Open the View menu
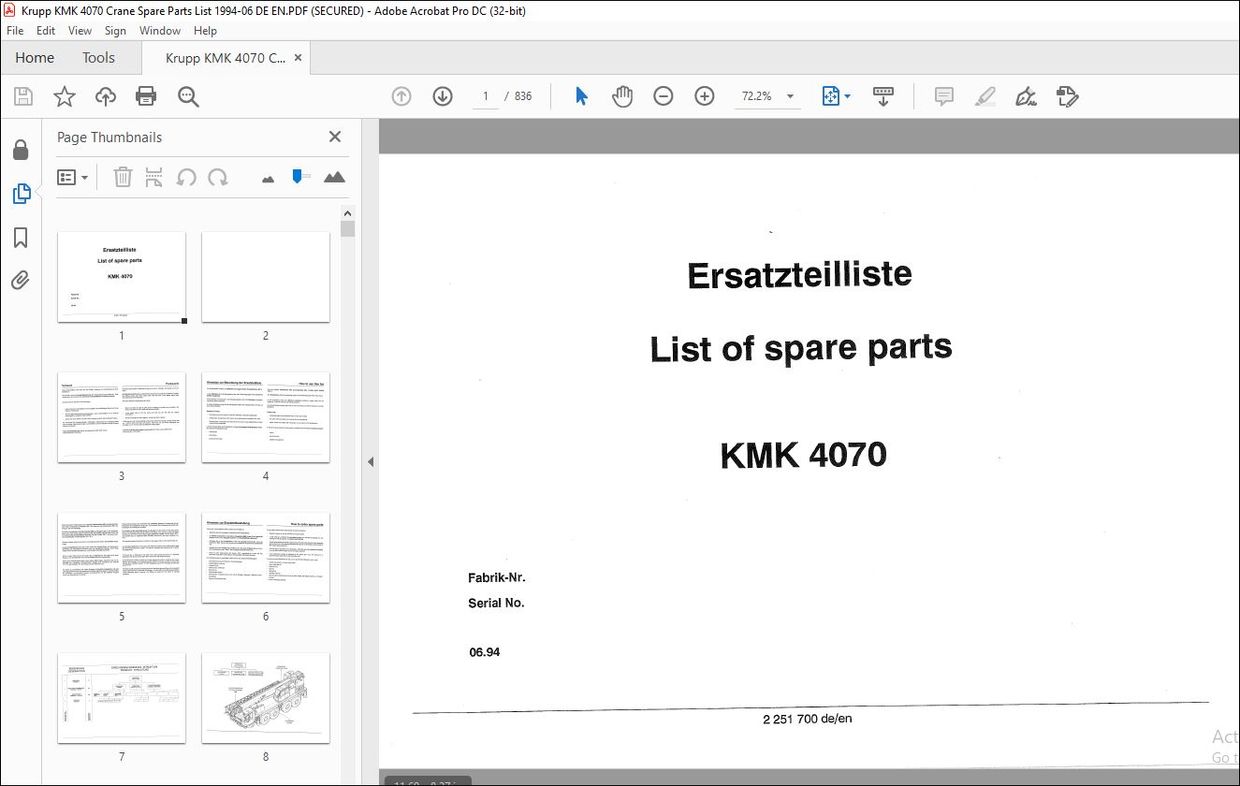 point(79,30)
